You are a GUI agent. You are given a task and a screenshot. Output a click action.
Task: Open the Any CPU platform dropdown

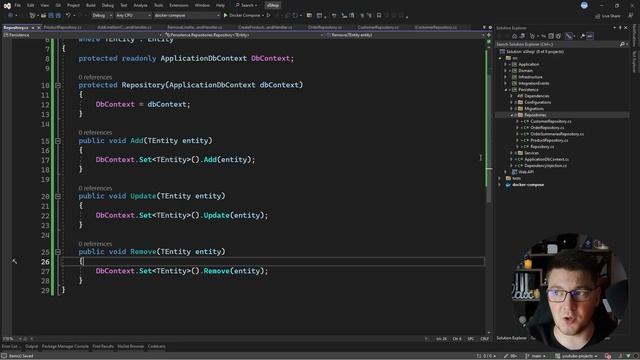tap(133, 16)
